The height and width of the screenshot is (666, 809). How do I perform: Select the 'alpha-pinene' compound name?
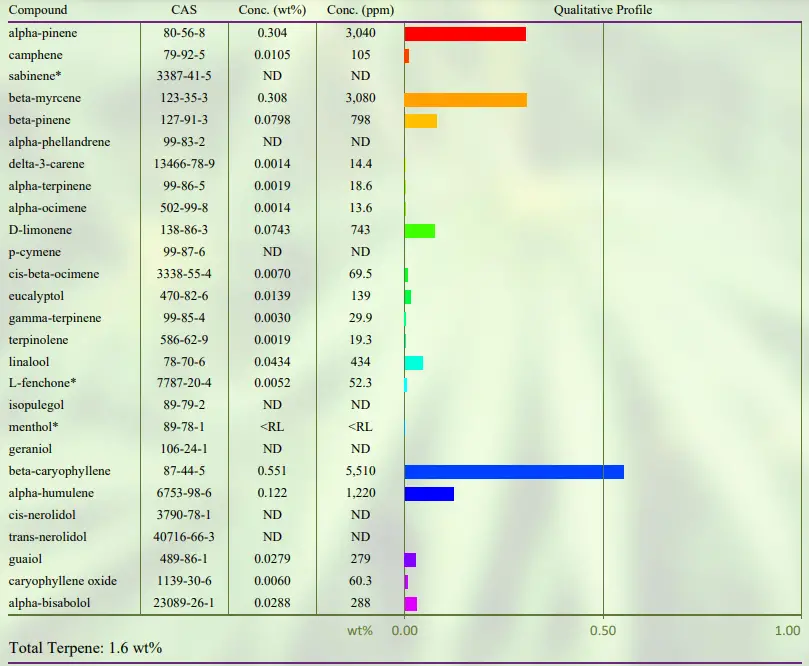(x=43, y=33)
